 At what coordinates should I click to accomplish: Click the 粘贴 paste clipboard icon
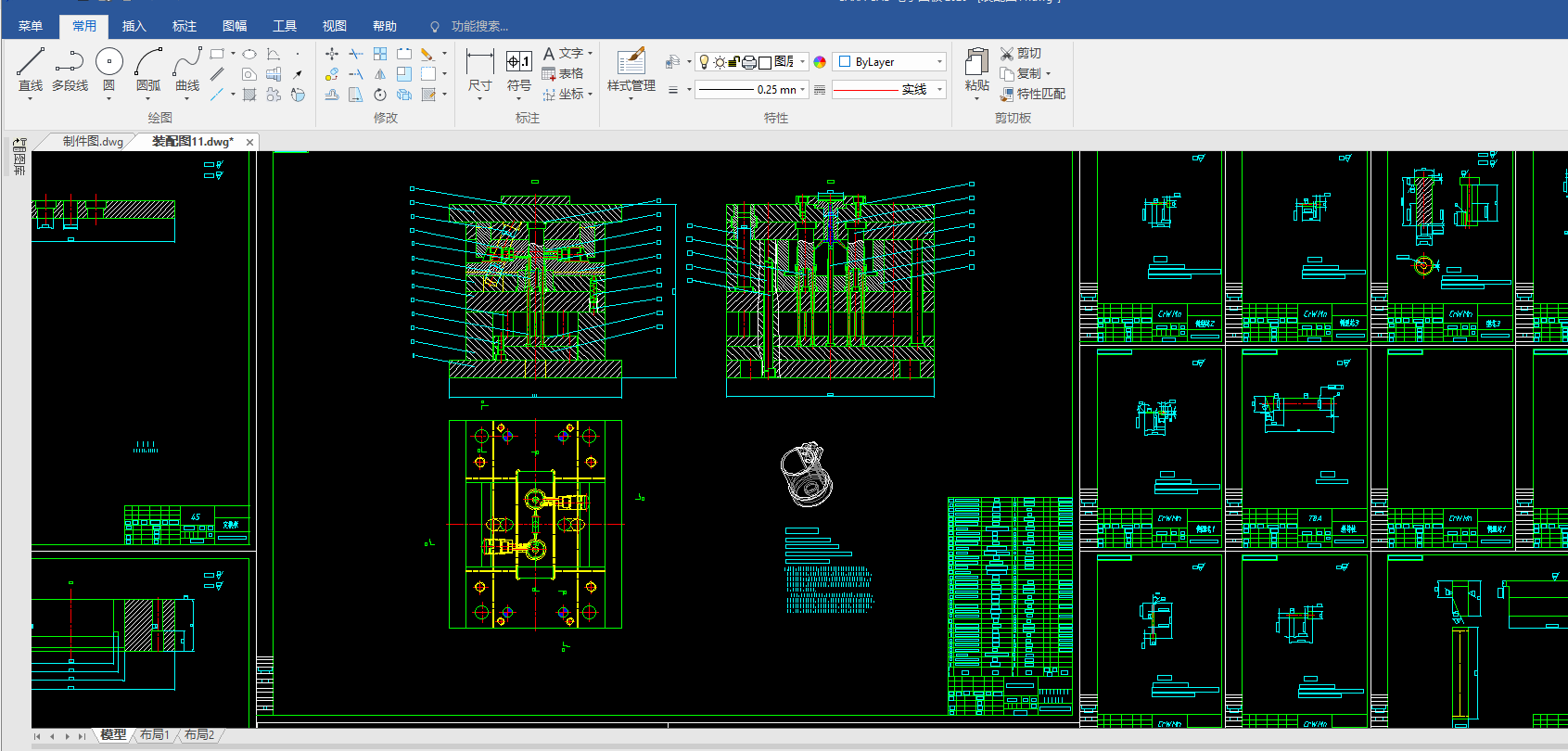976,62
